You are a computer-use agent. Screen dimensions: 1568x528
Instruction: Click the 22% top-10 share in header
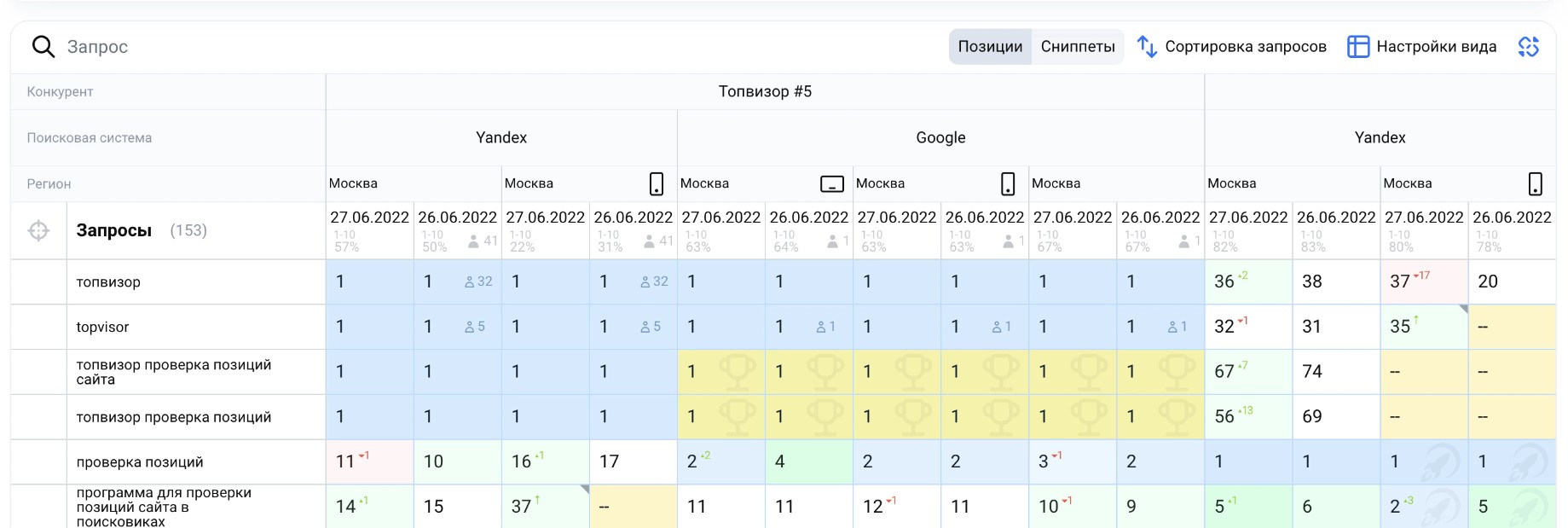pyautogui.click(x=522, y=247)
